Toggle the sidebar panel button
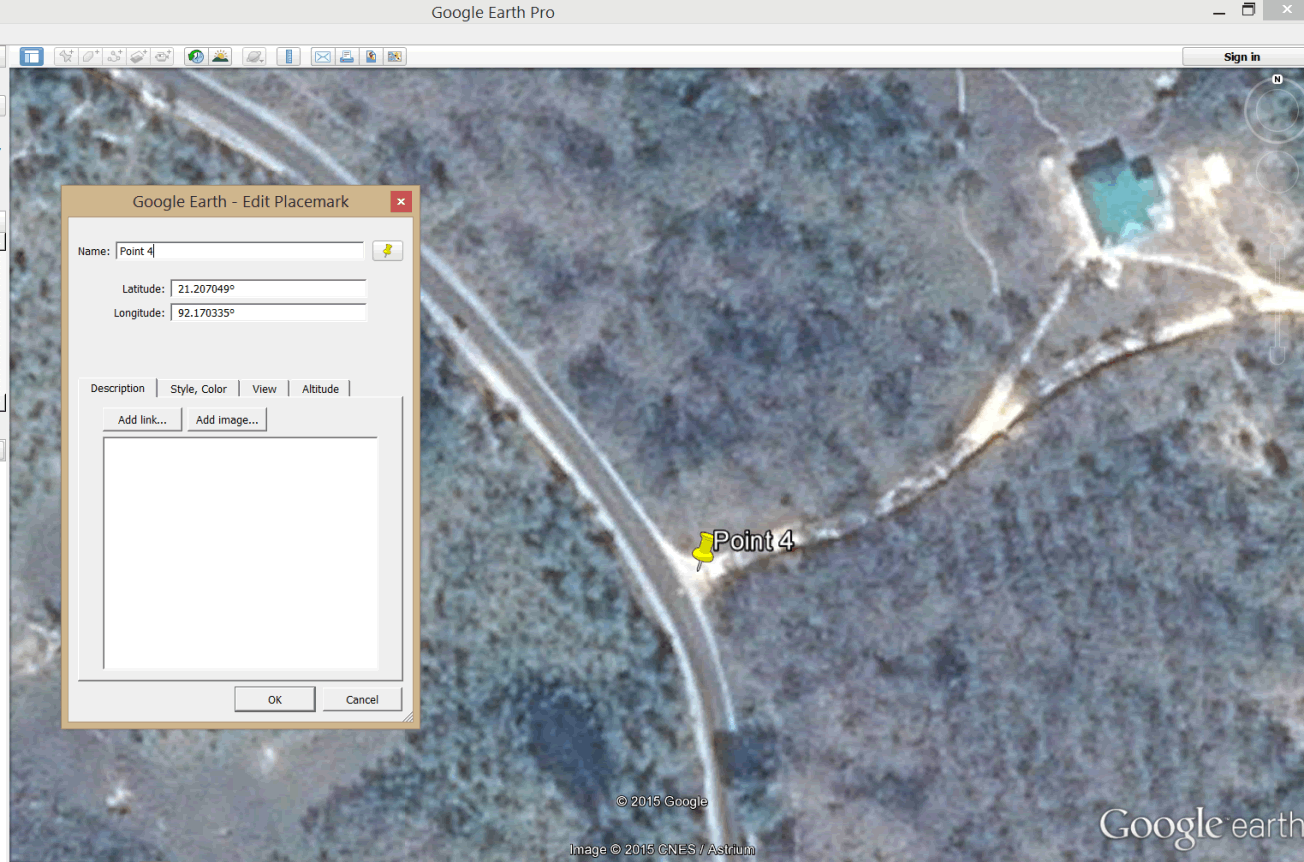The image size is (1304, 862). click(x=31, y=56)
